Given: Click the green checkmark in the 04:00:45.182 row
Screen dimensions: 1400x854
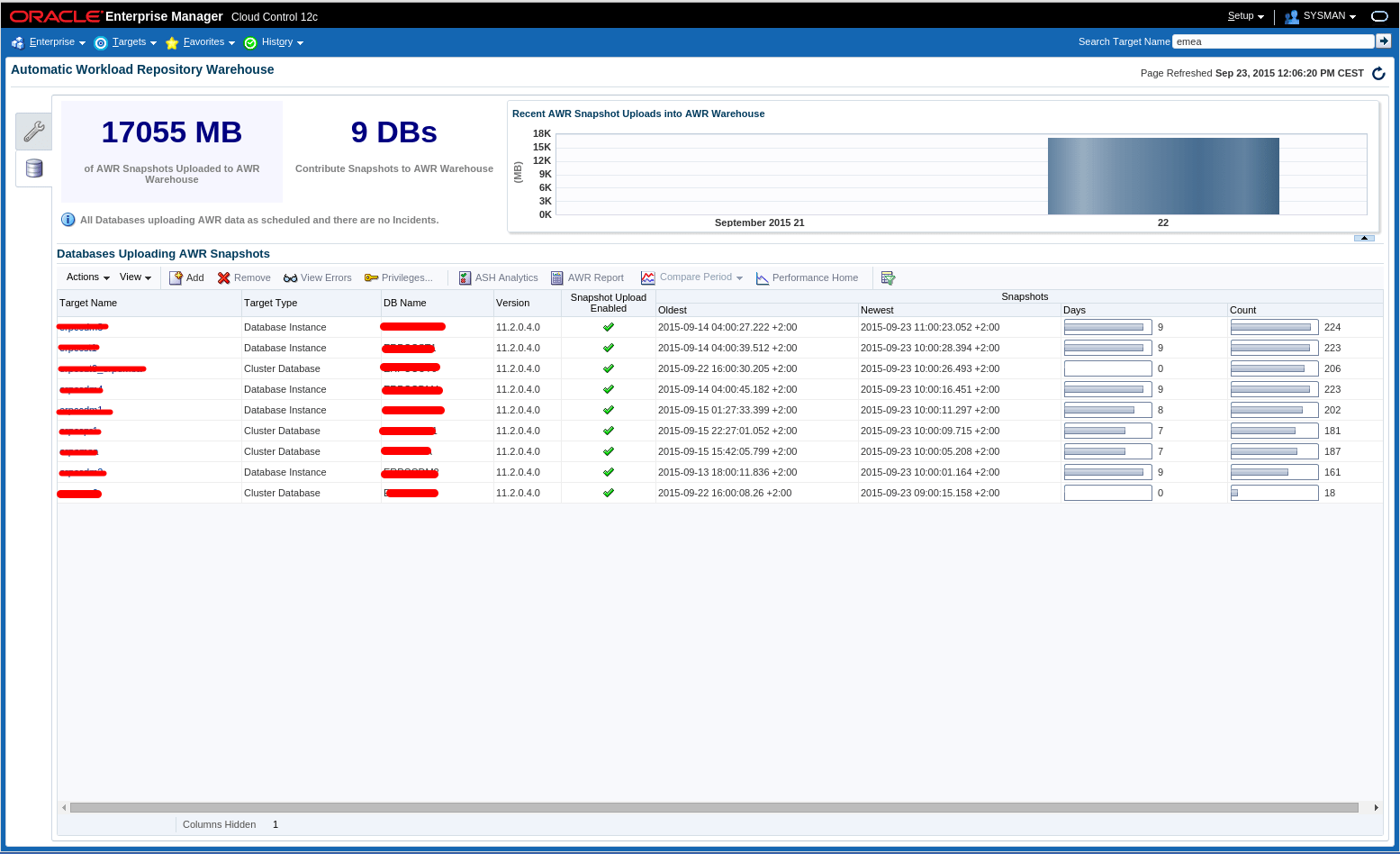Looking at the screenshot, I should click(609, 389).
